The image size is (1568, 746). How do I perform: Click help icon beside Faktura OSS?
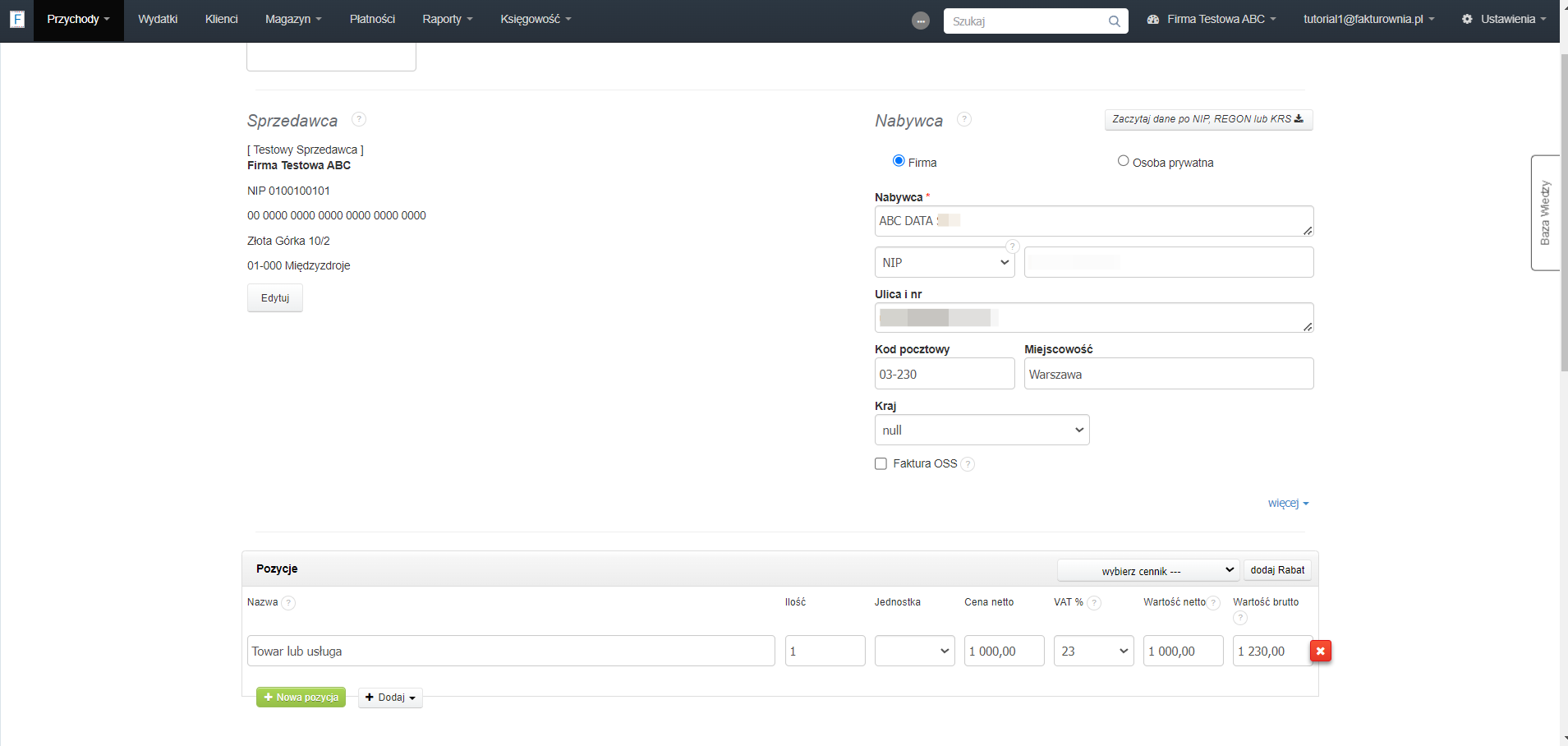pos(968,464)
